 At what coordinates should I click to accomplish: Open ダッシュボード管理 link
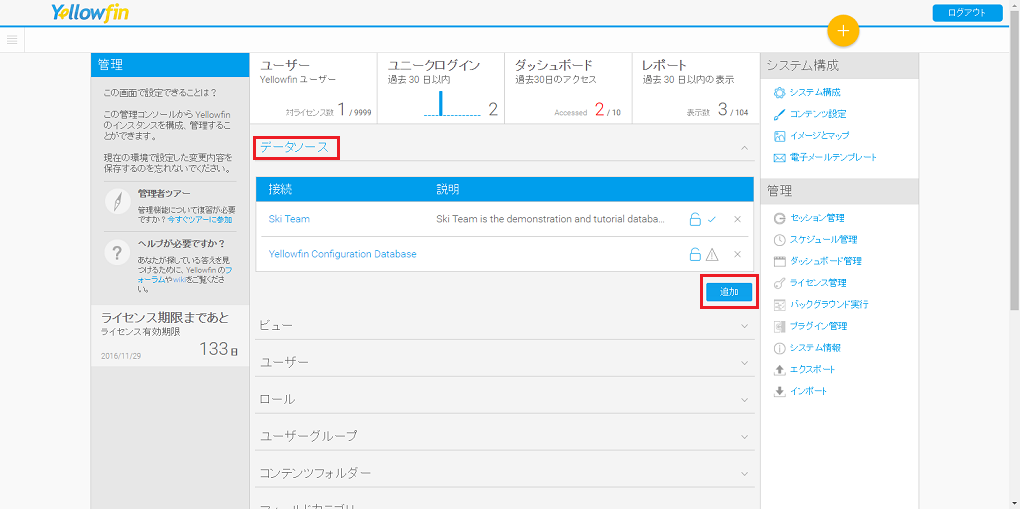click(x=825, y=261)
